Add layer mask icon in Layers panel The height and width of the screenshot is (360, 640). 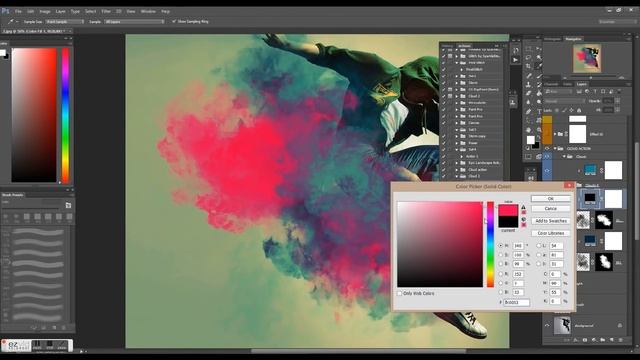585,340
